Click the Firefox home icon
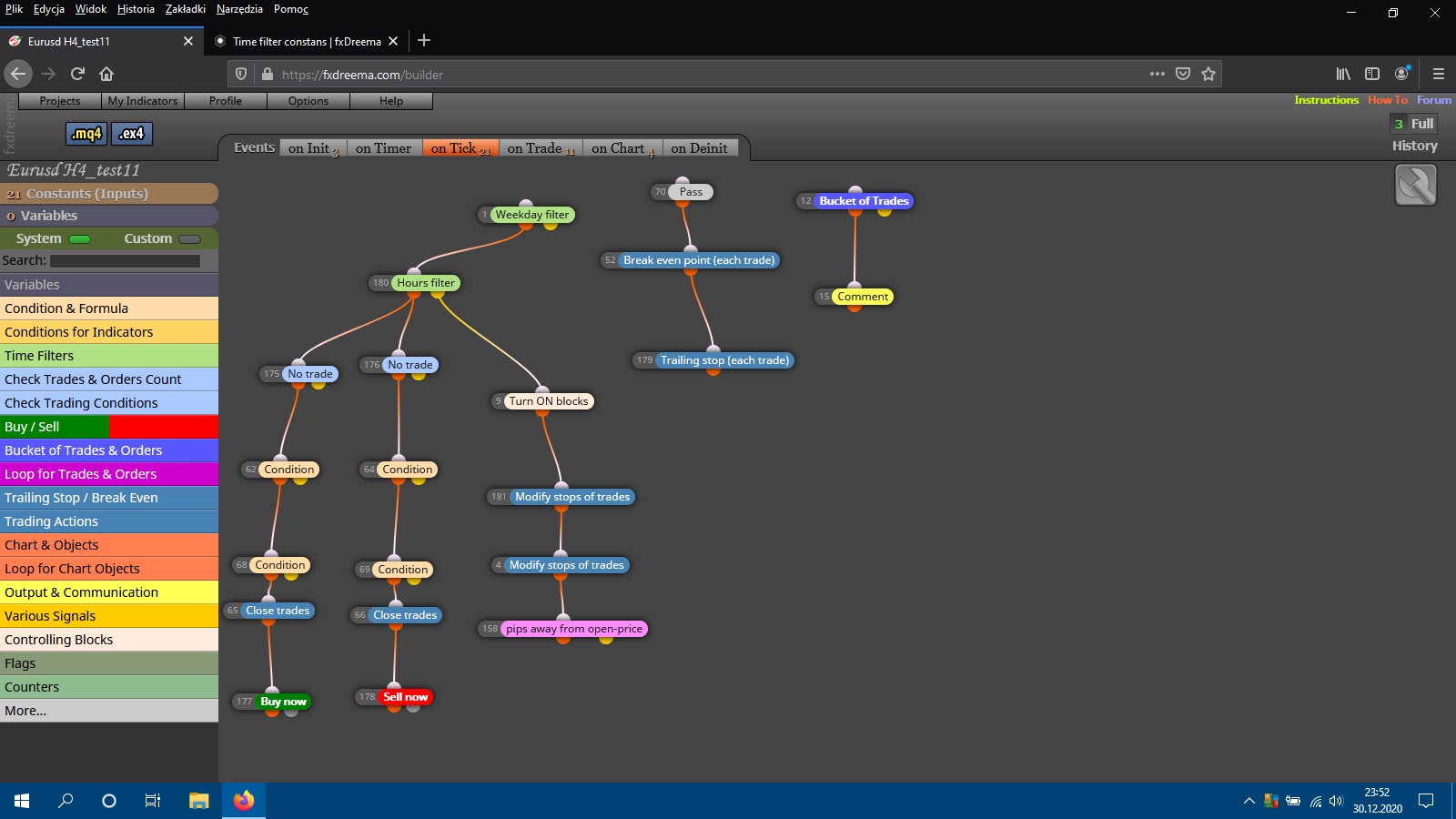The width and height of the screenshot is (1456, 819). 106,74
